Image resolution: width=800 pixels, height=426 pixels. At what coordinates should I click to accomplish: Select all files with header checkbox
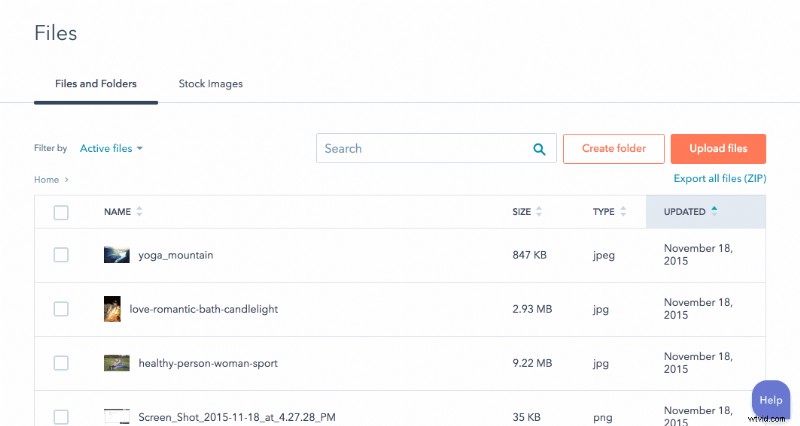pos(61,212)
